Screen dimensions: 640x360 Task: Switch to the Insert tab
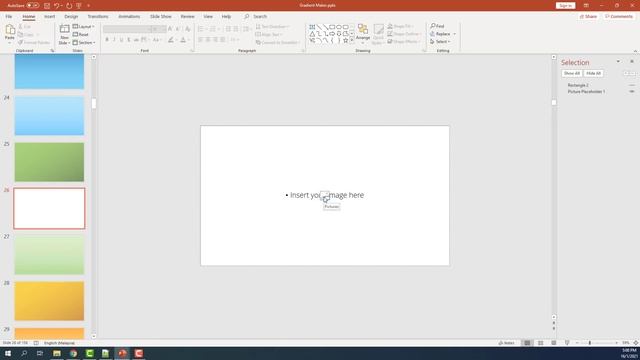pos(49,17)
